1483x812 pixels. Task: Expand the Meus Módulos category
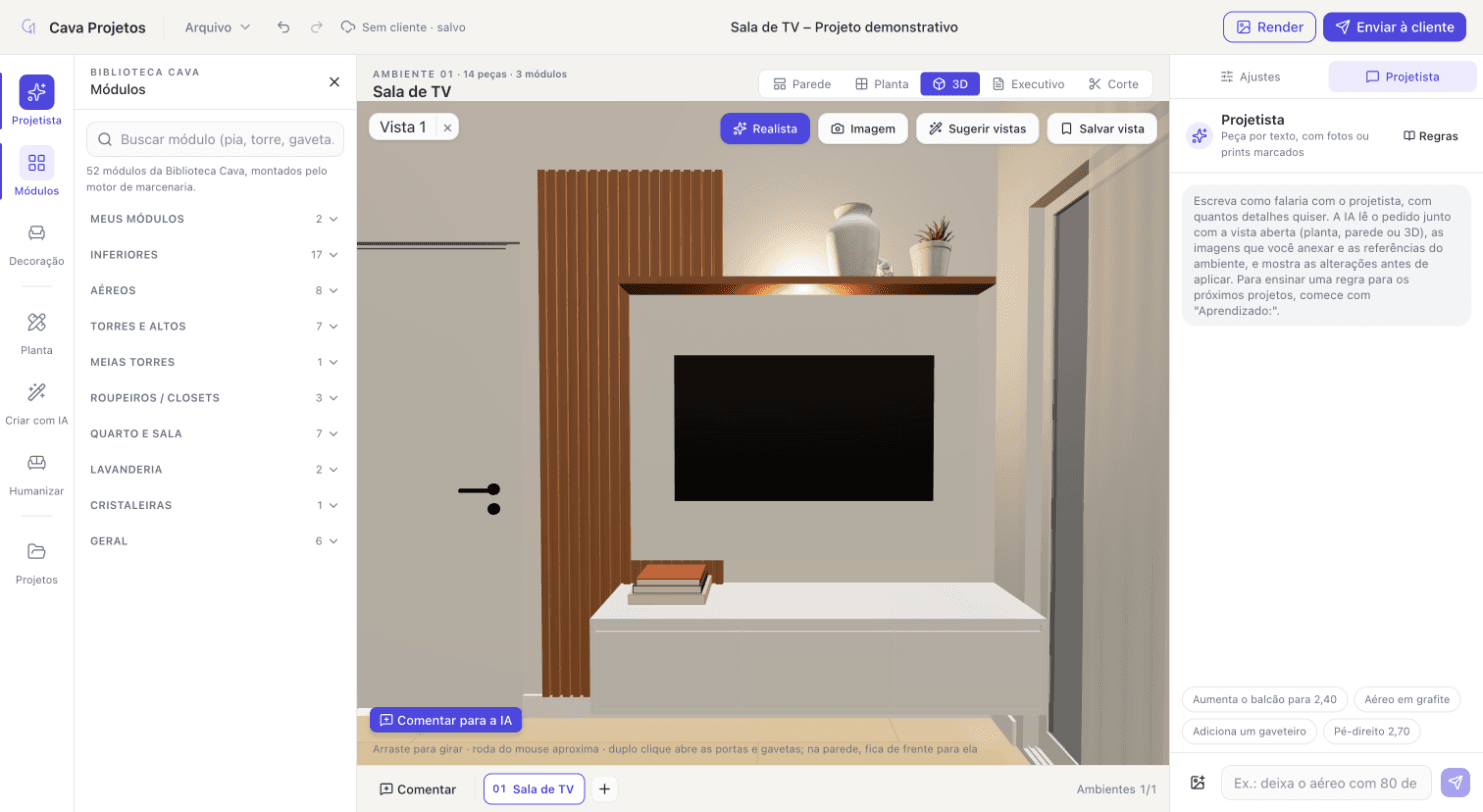coord(214,219)
